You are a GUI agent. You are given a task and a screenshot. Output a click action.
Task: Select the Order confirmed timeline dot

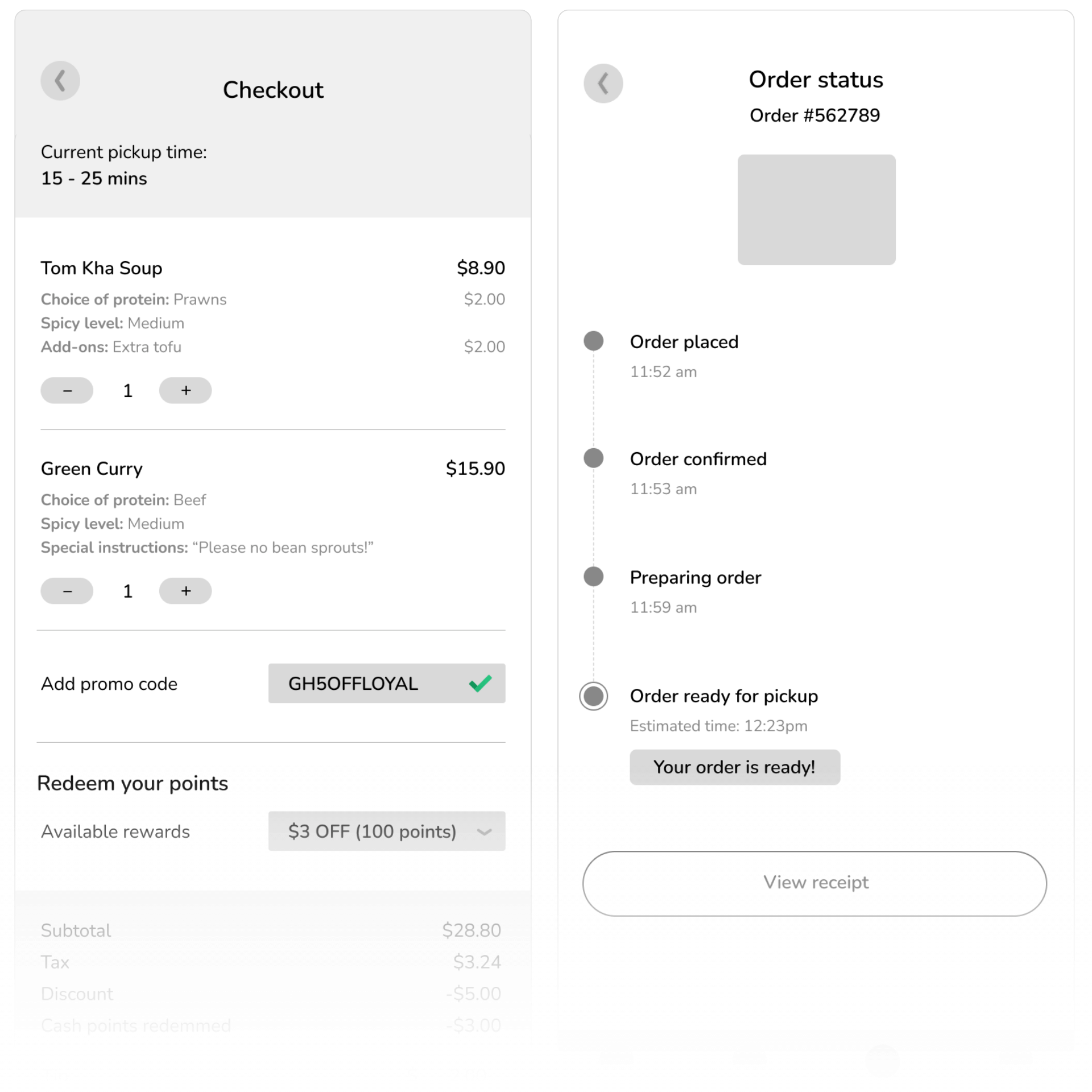pos(593,458)
